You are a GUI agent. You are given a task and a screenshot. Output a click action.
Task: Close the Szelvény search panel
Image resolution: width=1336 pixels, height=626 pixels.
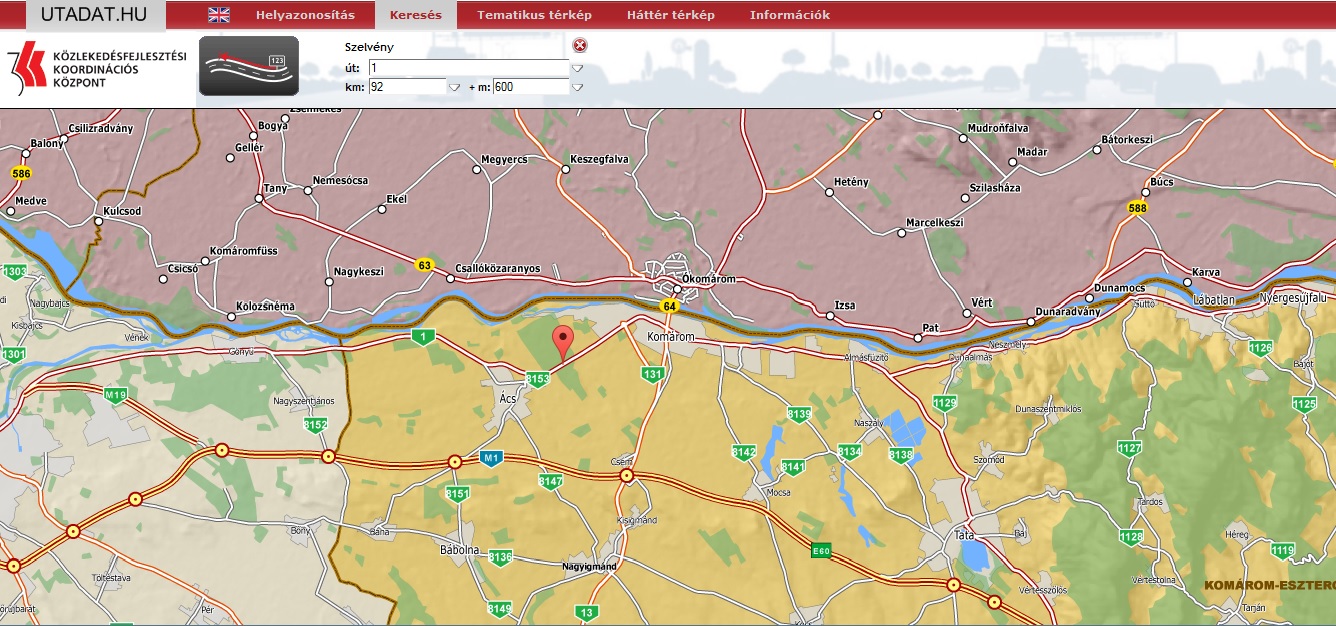point(580,46)
